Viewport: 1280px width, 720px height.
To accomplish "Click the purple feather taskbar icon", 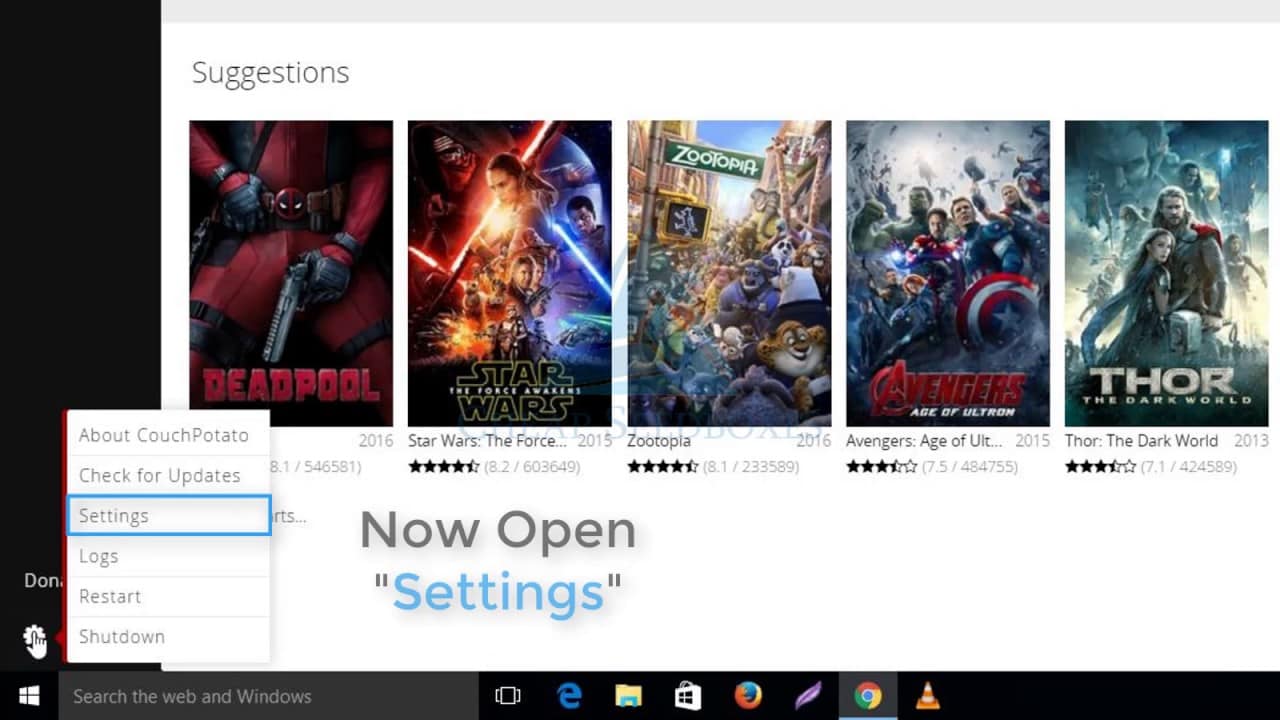I will [807, 696].
